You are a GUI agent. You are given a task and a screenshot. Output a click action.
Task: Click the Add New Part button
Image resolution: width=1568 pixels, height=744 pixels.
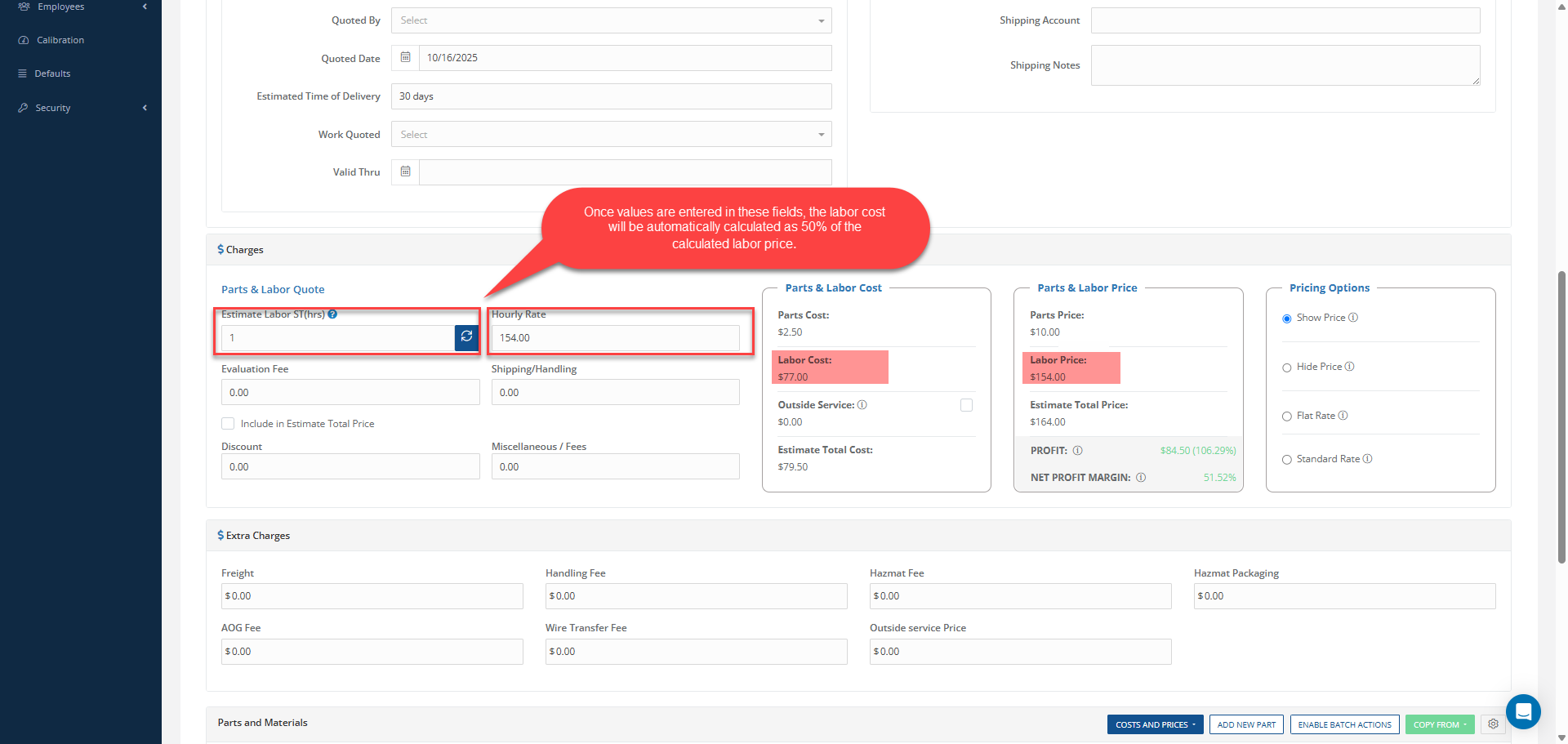[x=1246, y=724]
